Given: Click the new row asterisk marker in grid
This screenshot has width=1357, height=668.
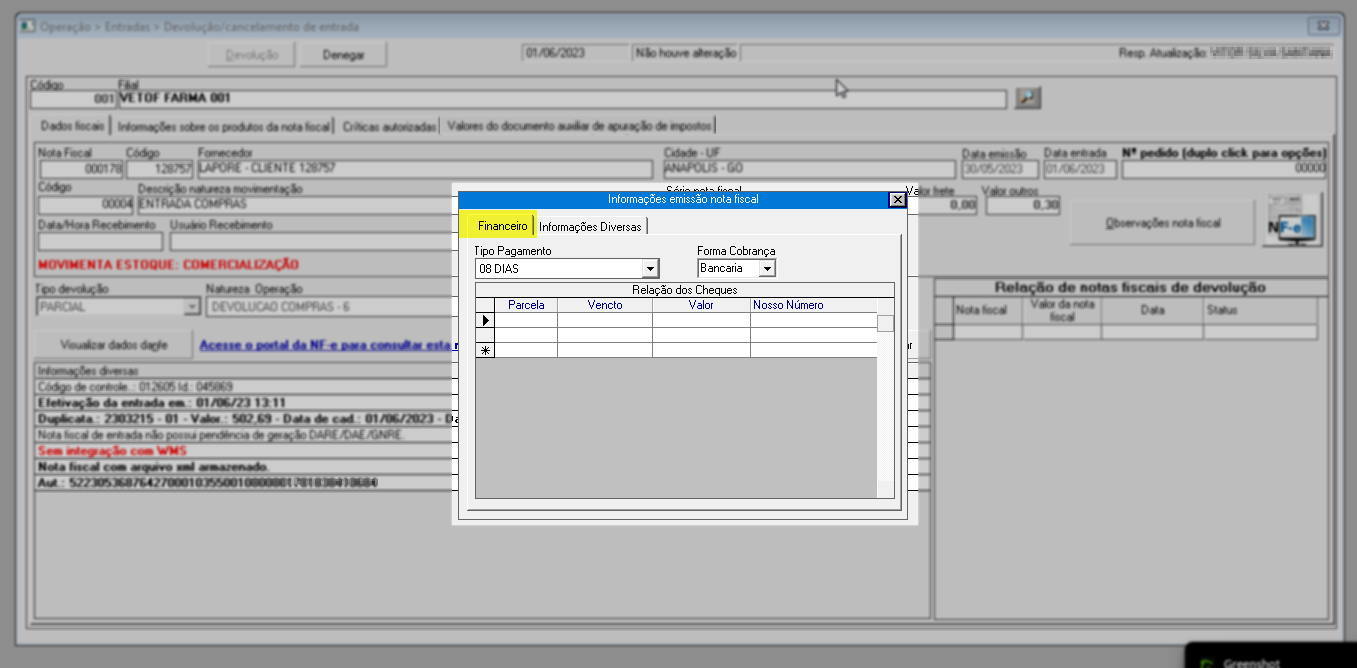Looking at the screenshot, I should pyautogui.click(x=486, y=350).
